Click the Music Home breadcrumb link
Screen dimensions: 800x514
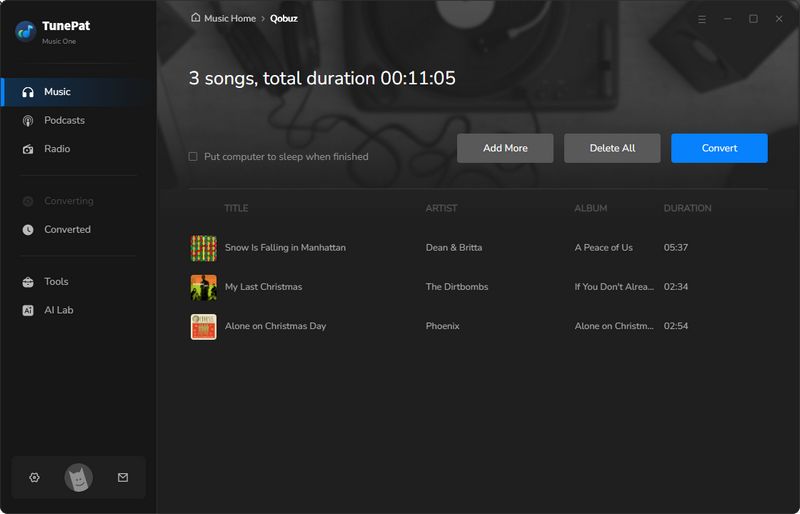[229, 18]
